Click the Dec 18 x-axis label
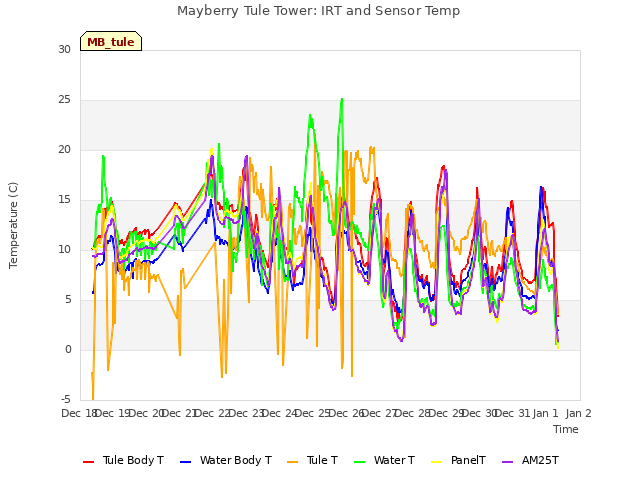Image resolution: width=640 pixels, height=480 pixels. coord(79,413)
